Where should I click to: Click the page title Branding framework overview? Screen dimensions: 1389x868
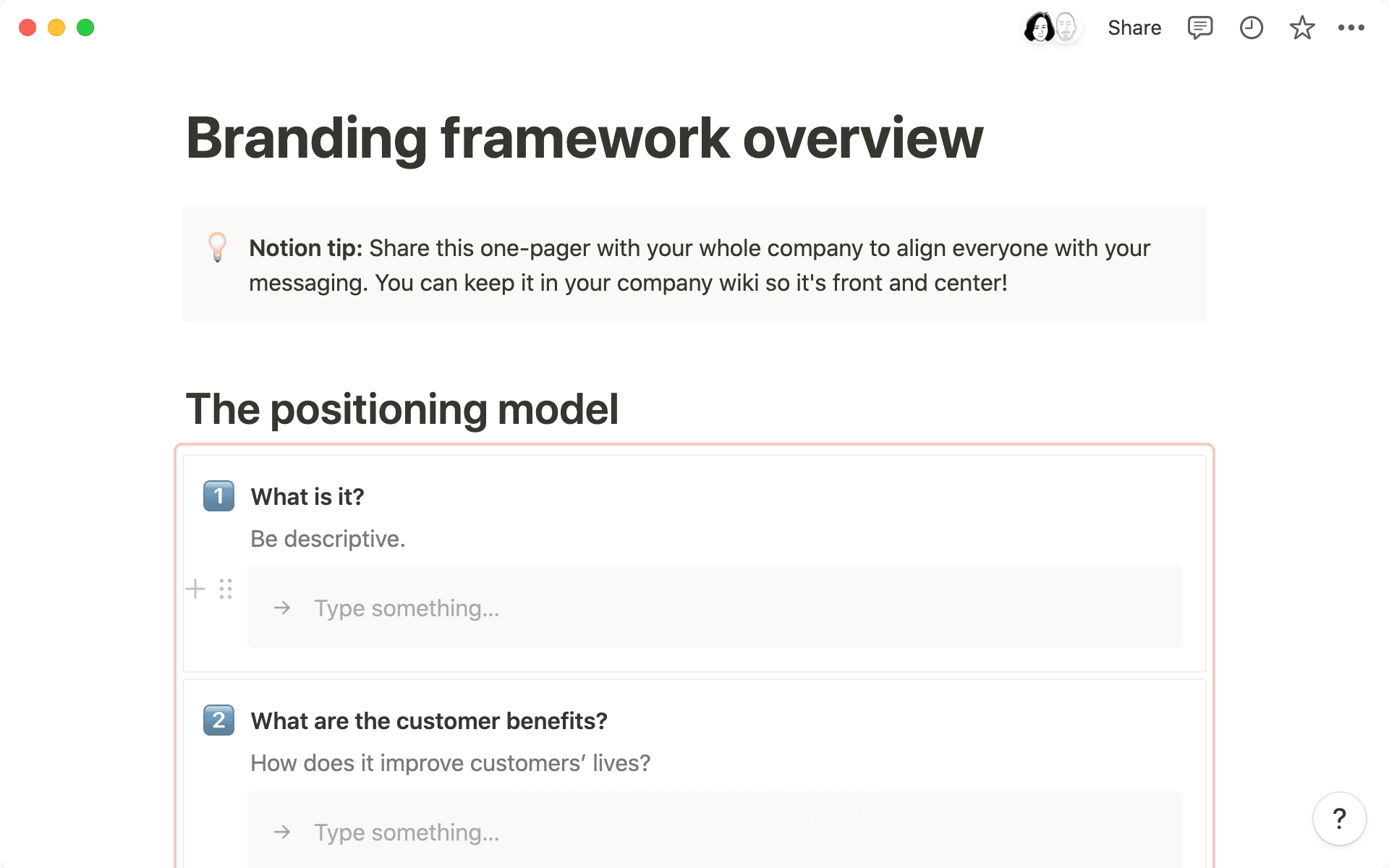click(x=584, y=138)
